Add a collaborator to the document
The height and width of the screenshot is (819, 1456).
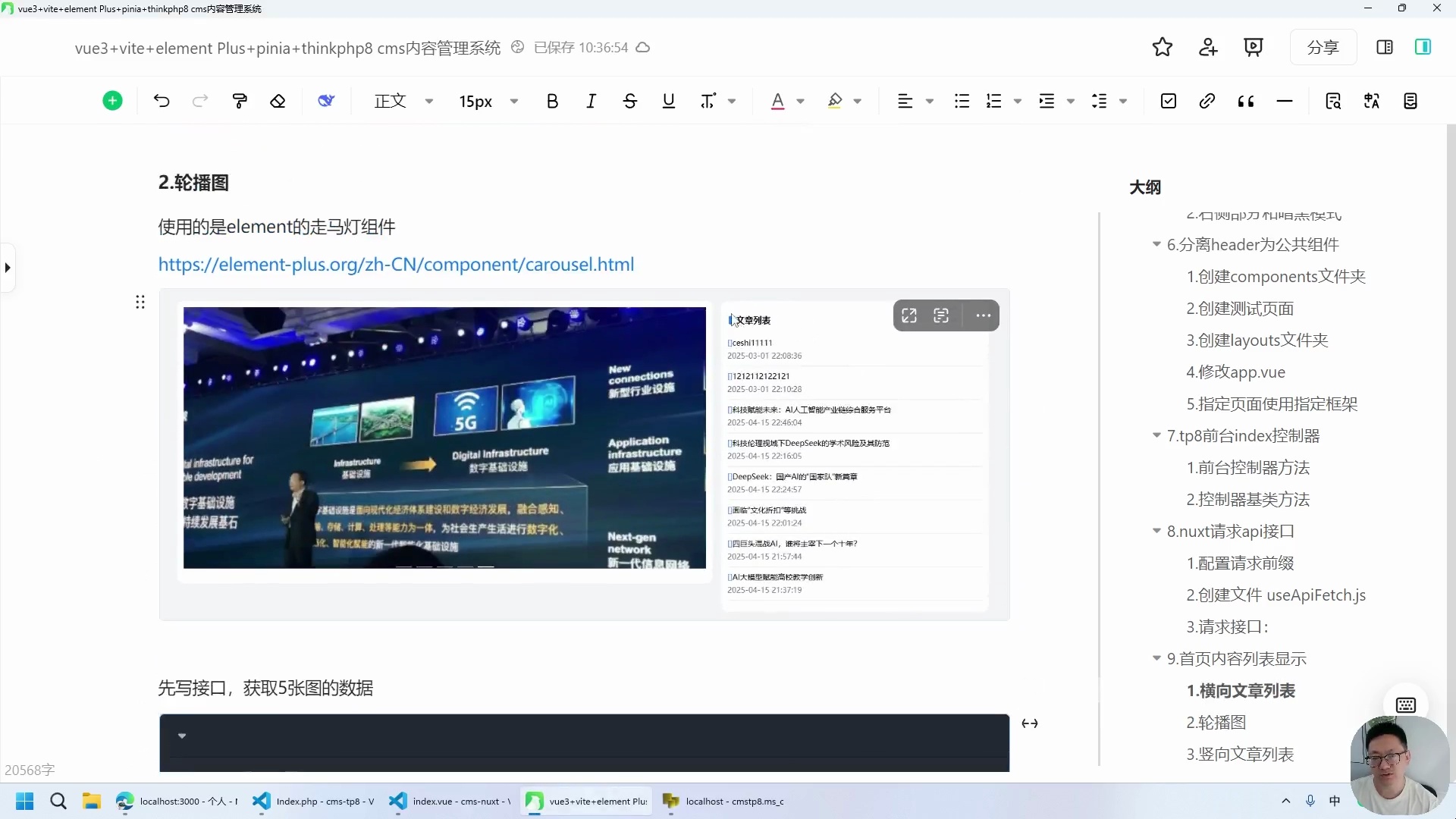[x=1208, y=47]
